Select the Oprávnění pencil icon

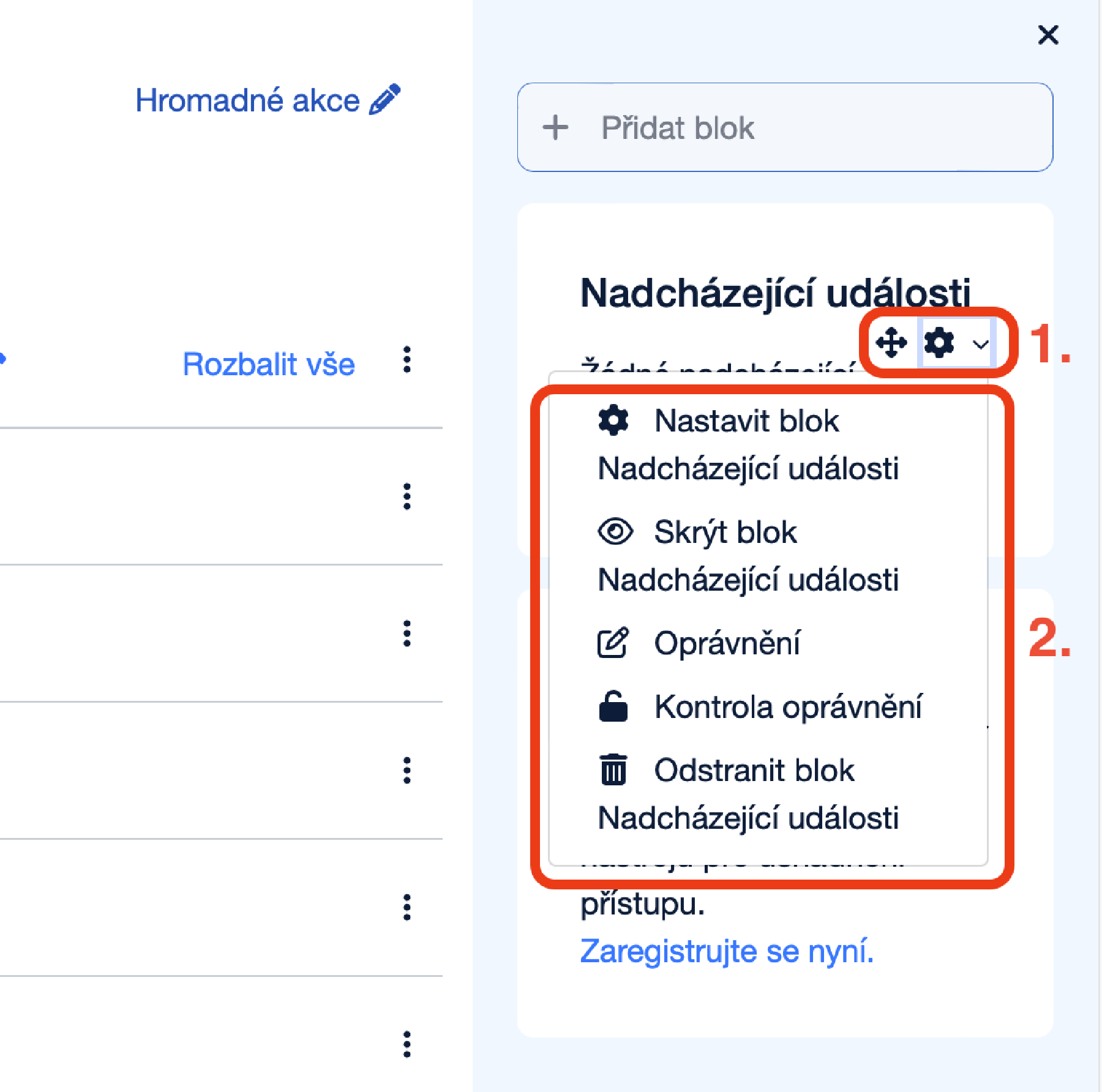point(613,643)
